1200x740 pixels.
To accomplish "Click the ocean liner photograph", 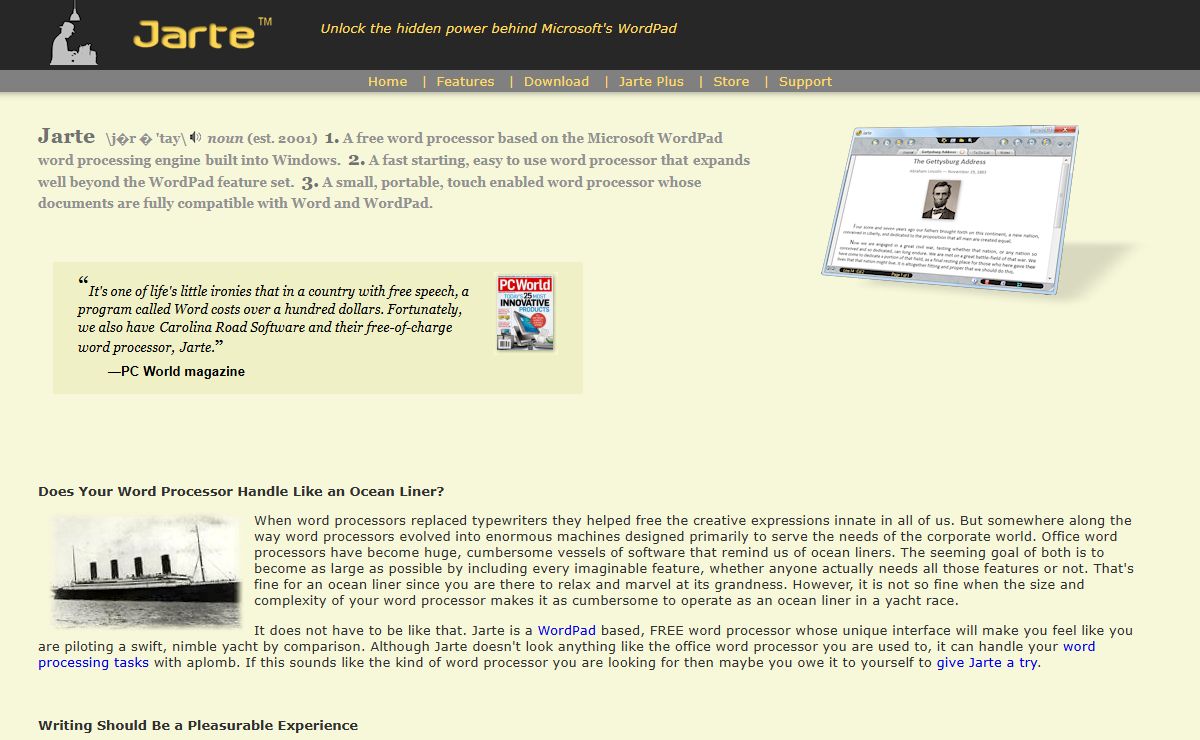I will [146, 571].
